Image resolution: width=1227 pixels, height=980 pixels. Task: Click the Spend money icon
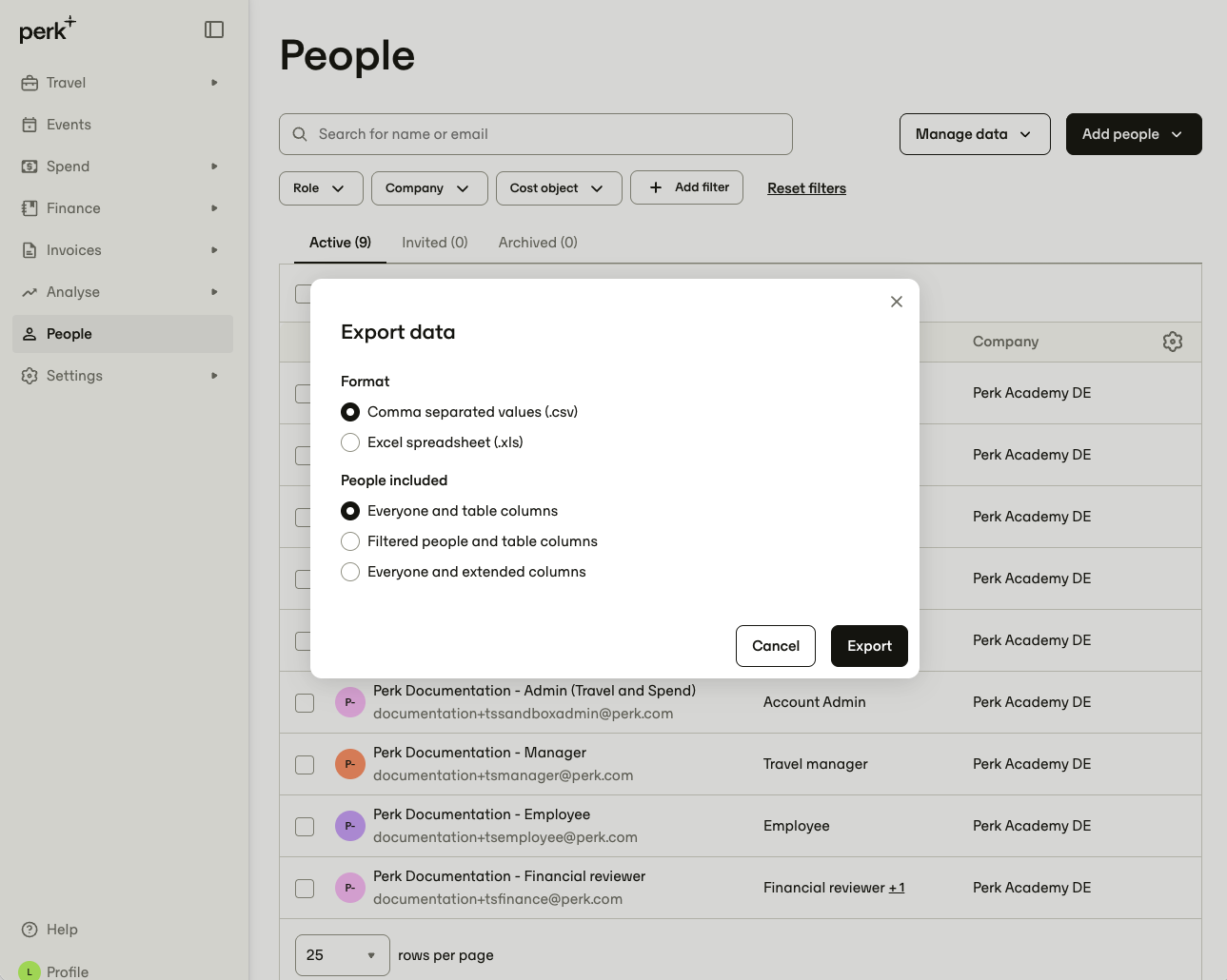(30, 167)
